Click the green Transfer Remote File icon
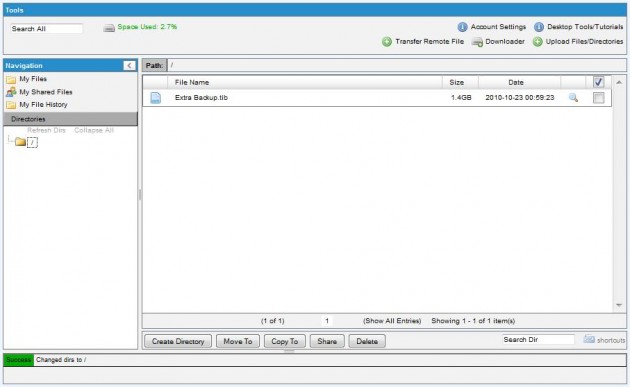The height and width of the screenshot is (387, 630). coord(387,41)
